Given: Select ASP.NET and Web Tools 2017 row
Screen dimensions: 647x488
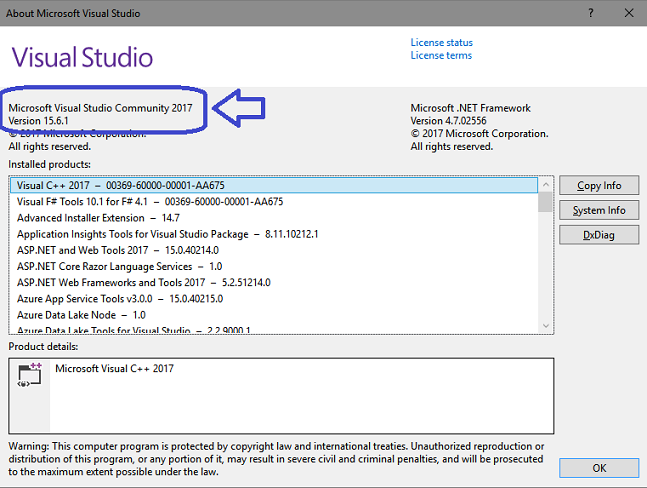Looking at the screenshot, I should click(274, 250).
